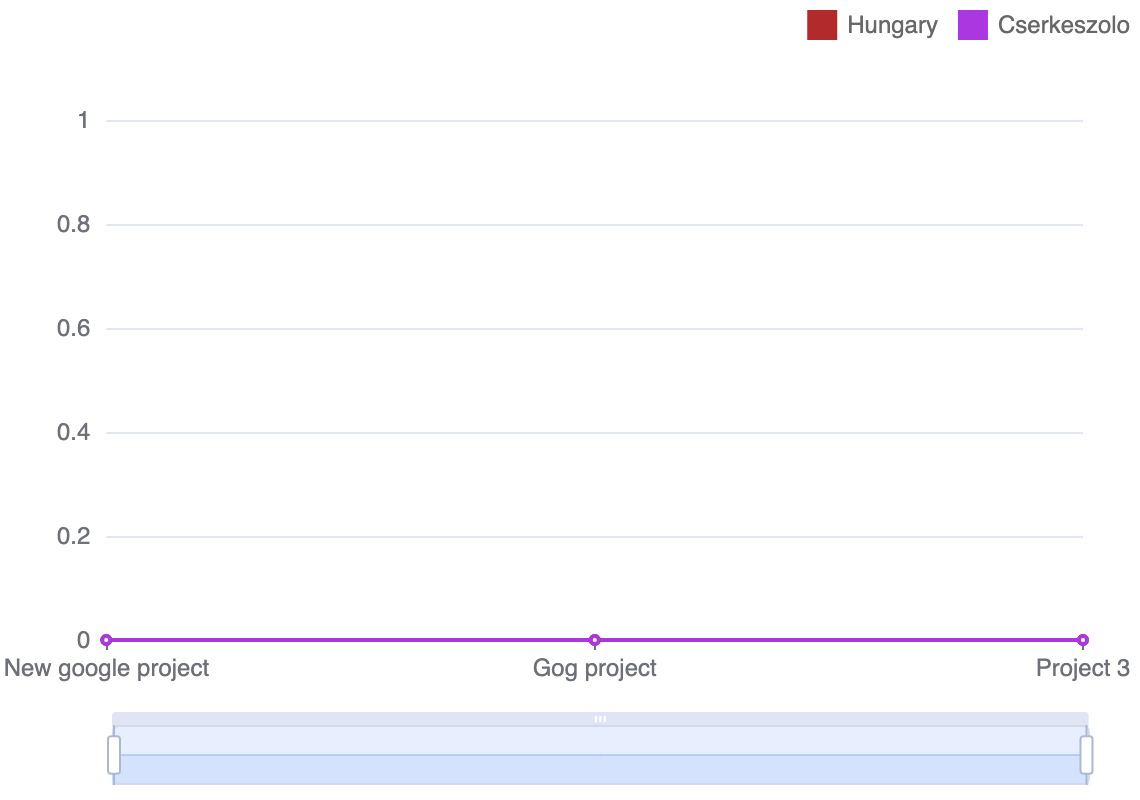This screenshot has width=1140, height=800.
Task: Click the y-axis label 0.4
Action: (74, 433)
